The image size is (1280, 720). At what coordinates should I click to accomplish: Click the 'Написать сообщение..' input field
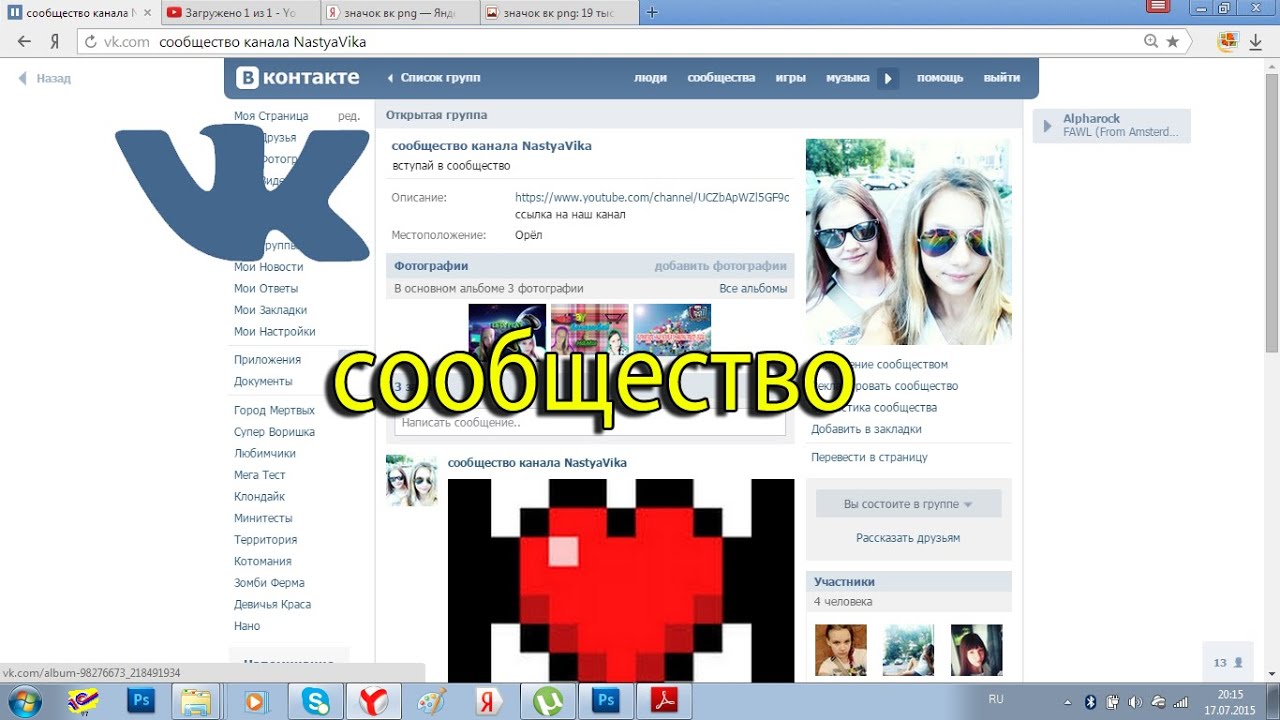pyautogui.click(x=590, y=423)
